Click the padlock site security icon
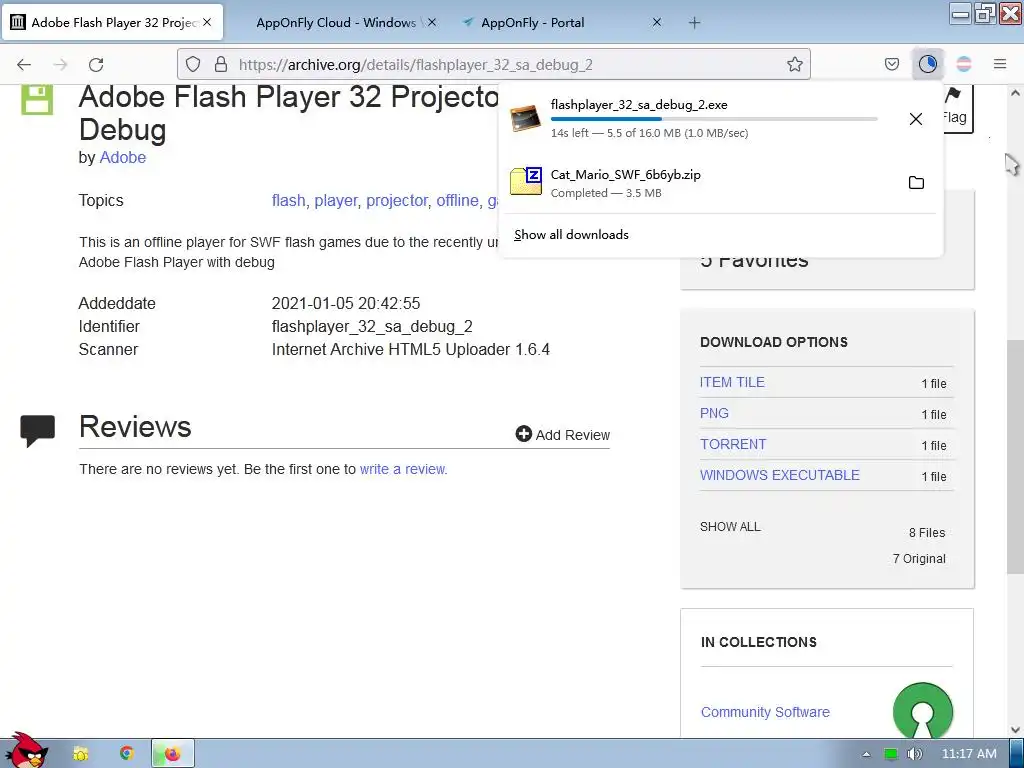The height and width of the screenshot is (768, 1024). click(x=221, y=64)
